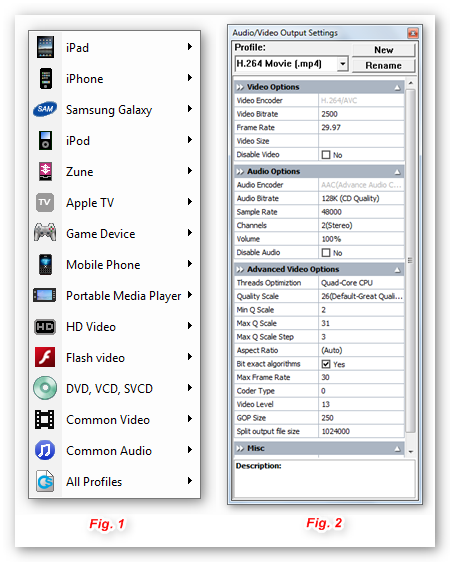The width and height of the screenshot is (450, 562).
Task: Click the iPhone device icon
Action: pyautogui.click(x=46, y=78)
